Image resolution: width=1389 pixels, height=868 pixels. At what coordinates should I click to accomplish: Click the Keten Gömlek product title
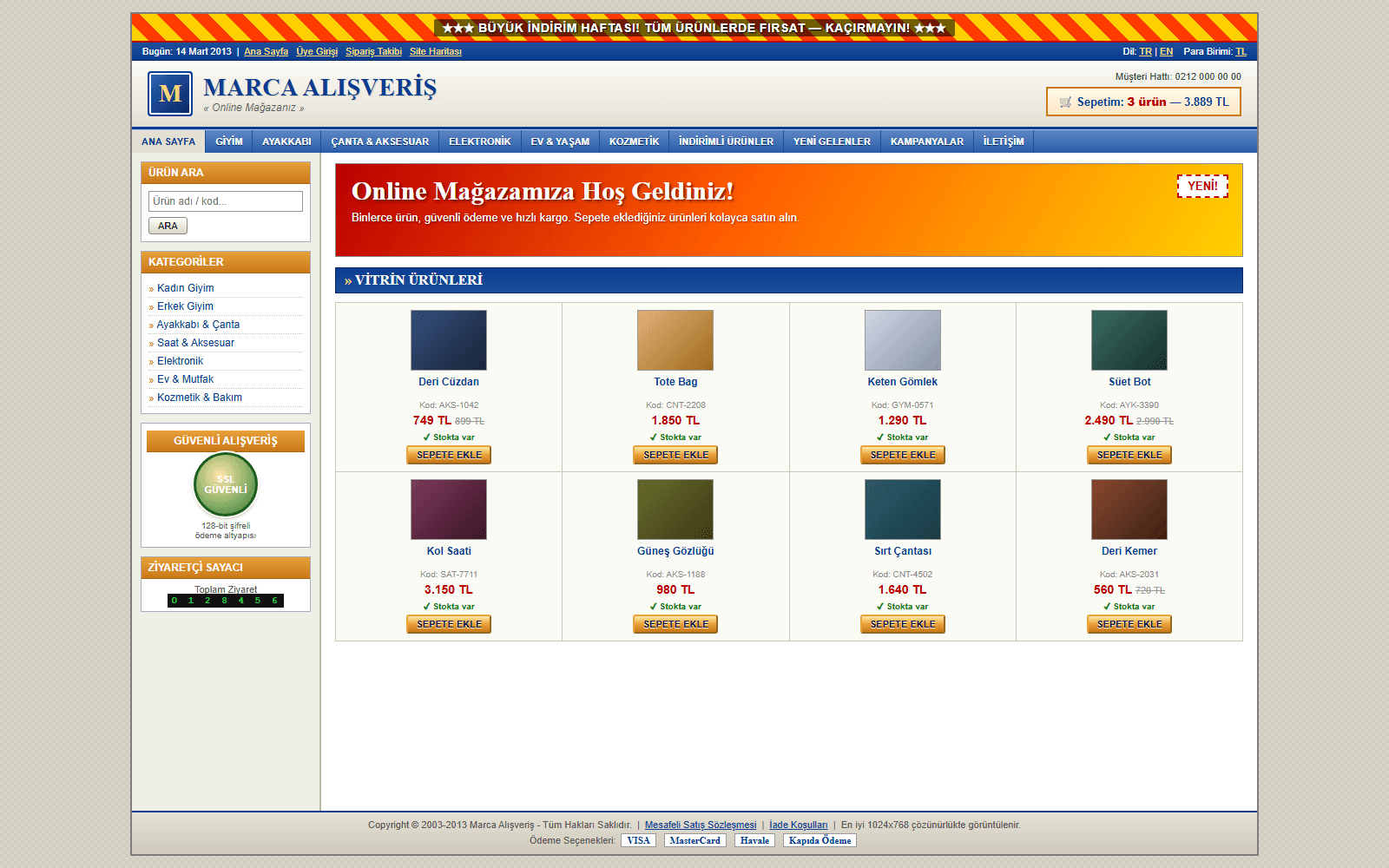click(903, 382)
